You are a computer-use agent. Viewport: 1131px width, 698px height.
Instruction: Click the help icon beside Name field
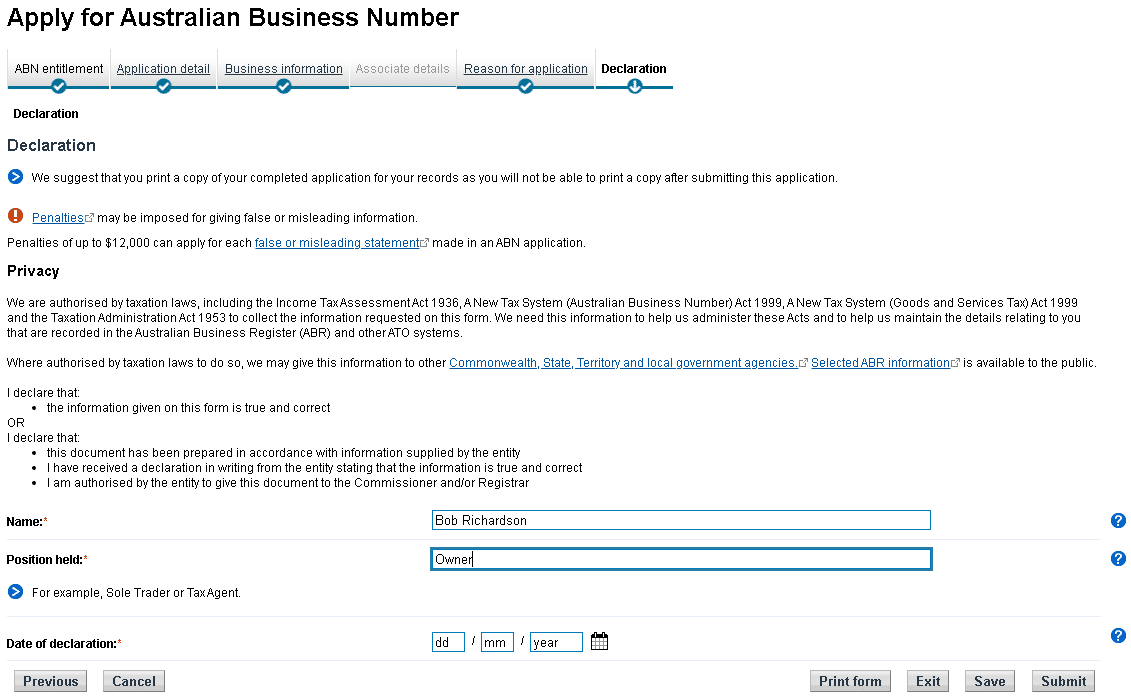click(x=1117, y=520)
